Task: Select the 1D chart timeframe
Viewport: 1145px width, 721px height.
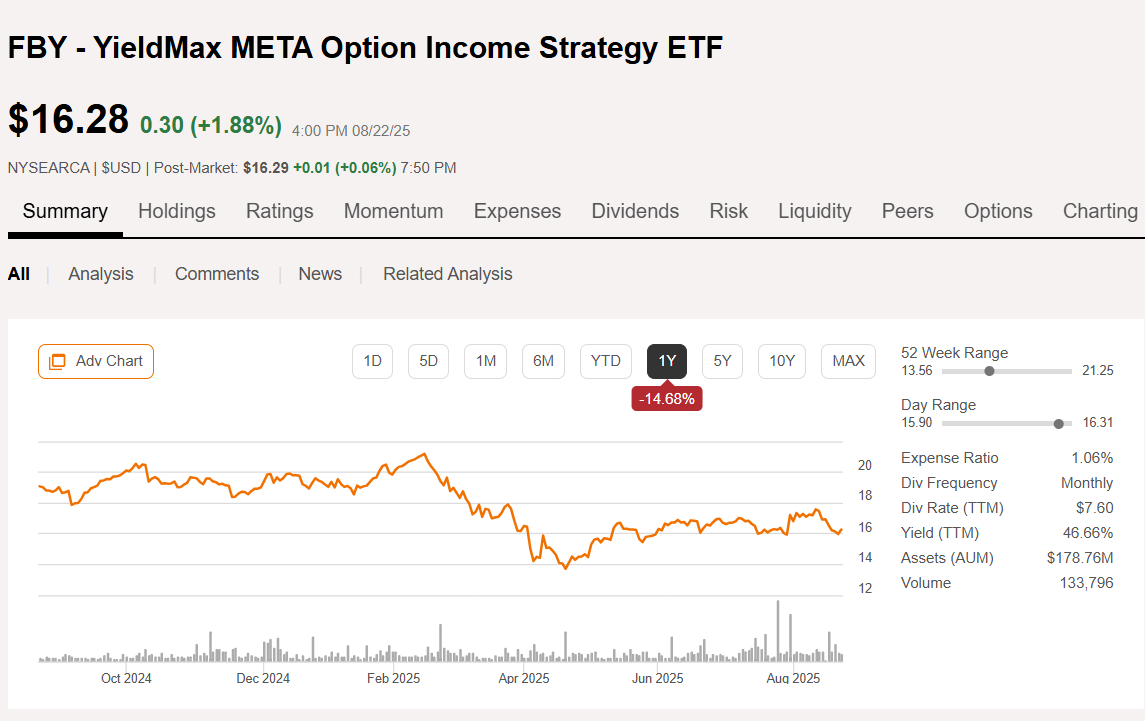Action: pyautogui.click(x=372, y=361)
